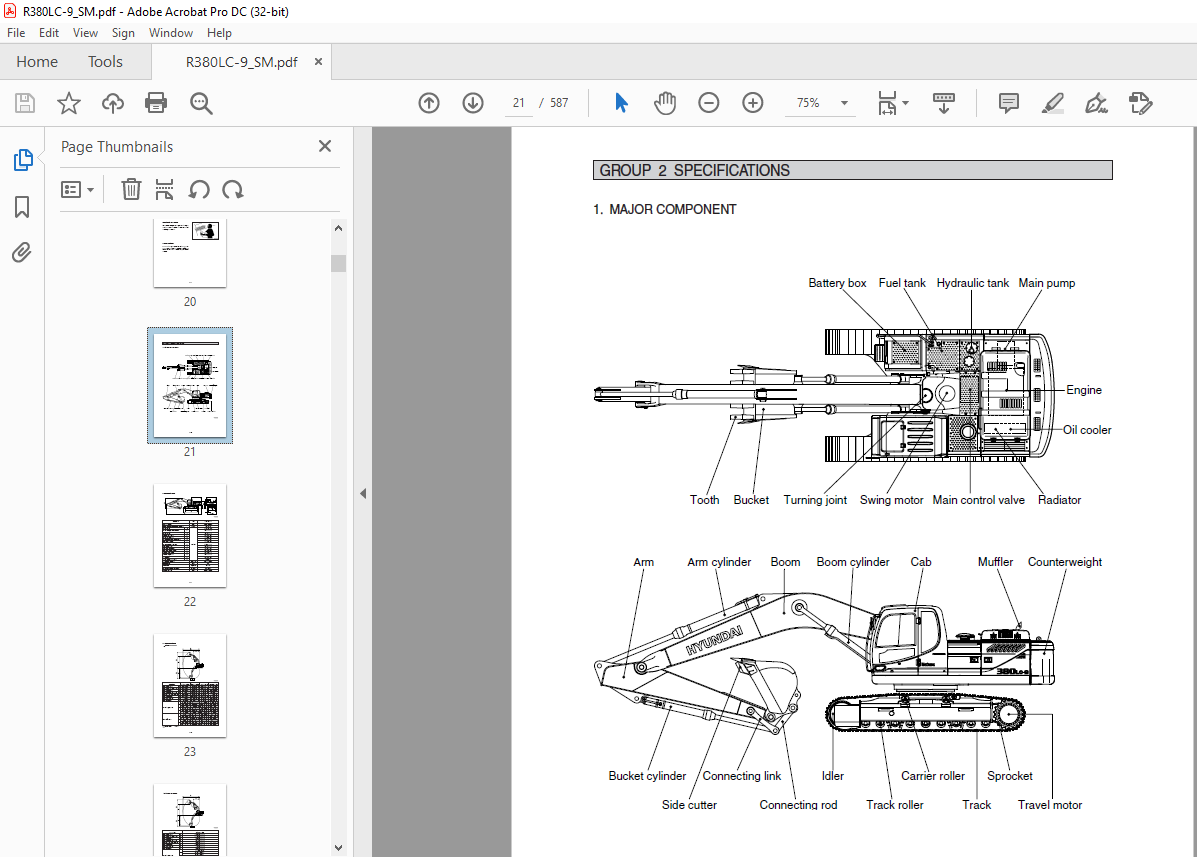Click the Oil cooler label
This screenshot has height=857, width=1197.
click(1087, 430)
